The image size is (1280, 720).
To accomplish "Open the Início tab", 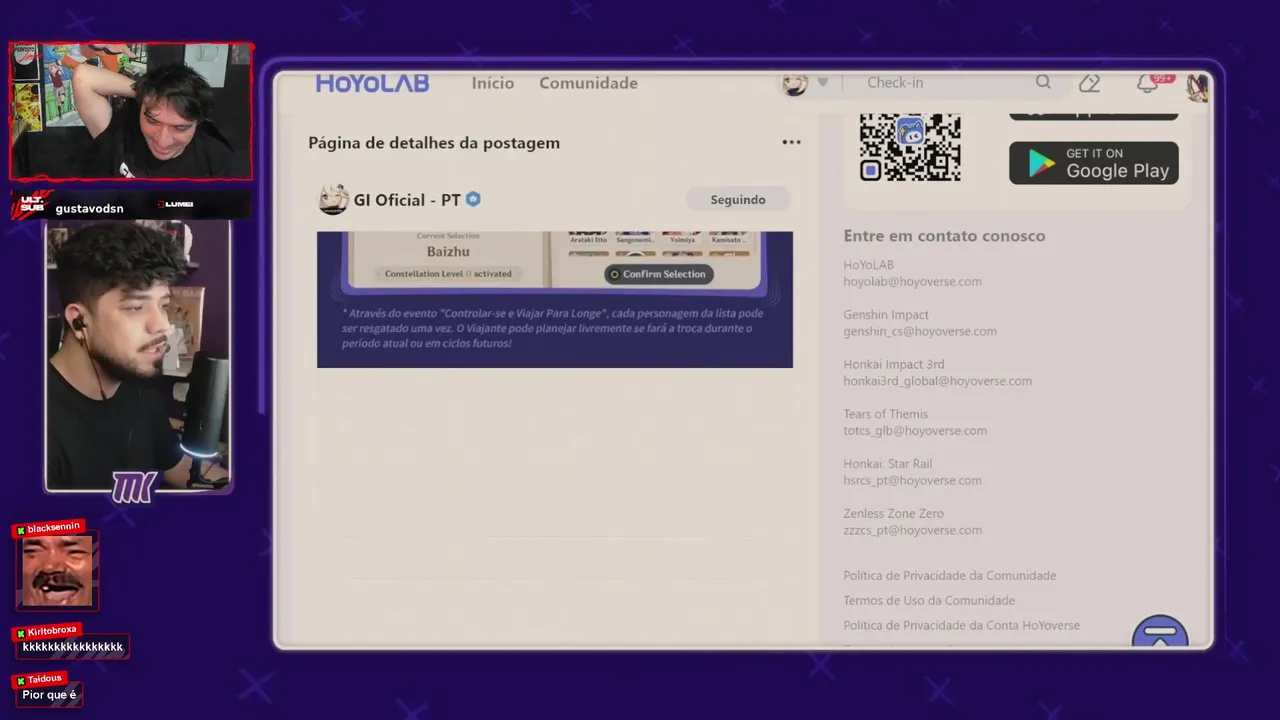I will coord(493,83).
